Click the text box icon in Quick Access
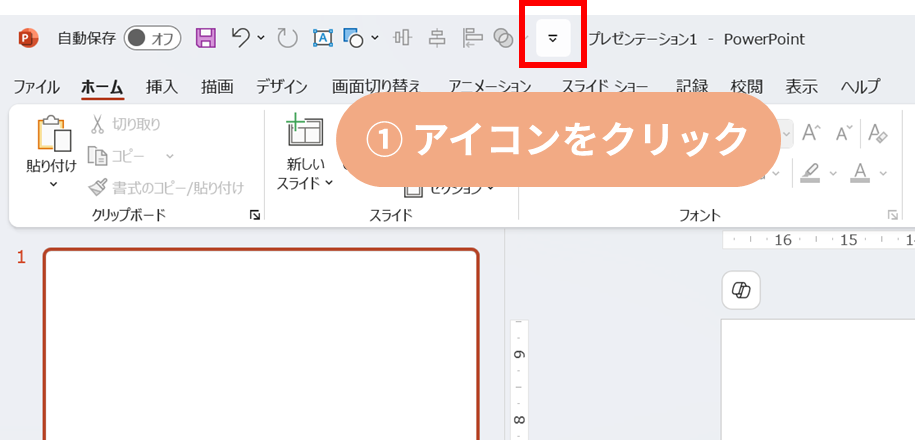 323,39
